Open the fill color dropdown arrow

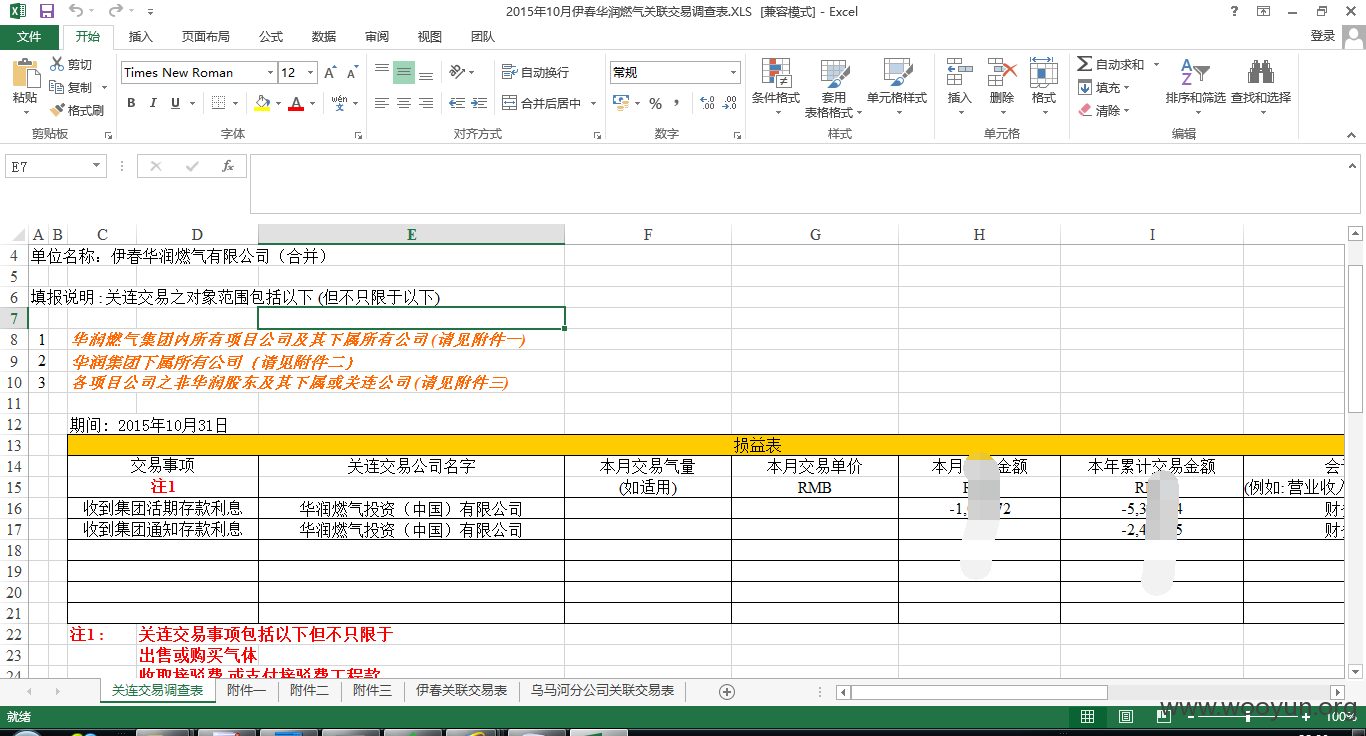coord(277,103)
